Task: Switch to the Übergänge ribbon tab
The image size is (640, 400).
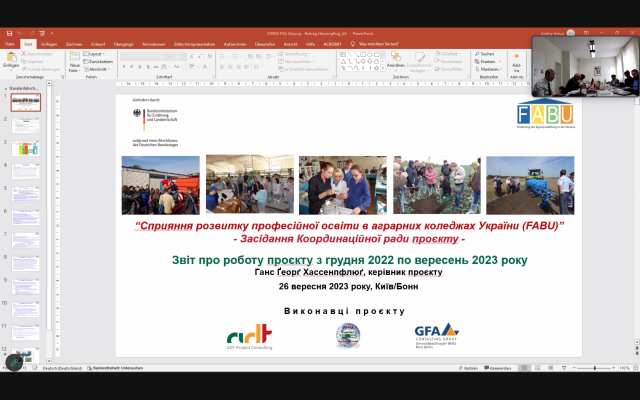Action: click(124, 44)
